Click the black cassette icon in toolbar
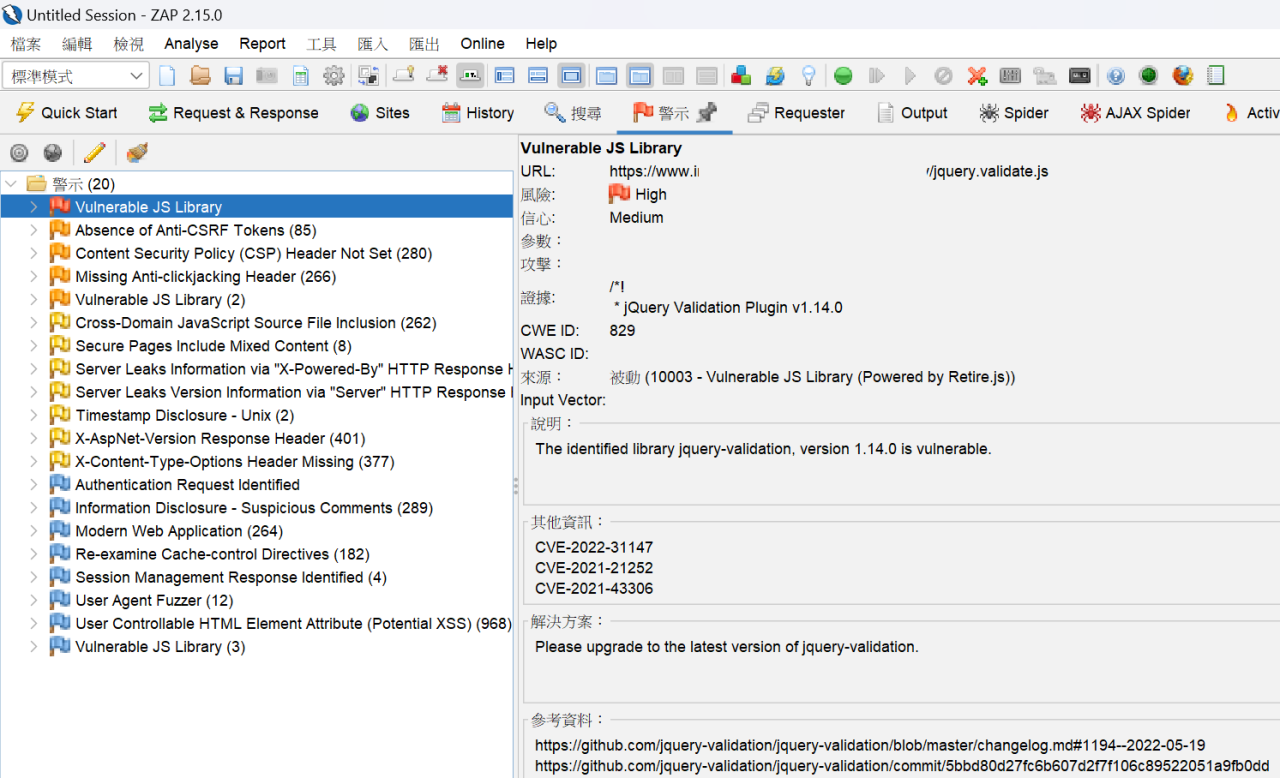The width and height of the screenshot is (1280, 778). (x=1079, y=76)
